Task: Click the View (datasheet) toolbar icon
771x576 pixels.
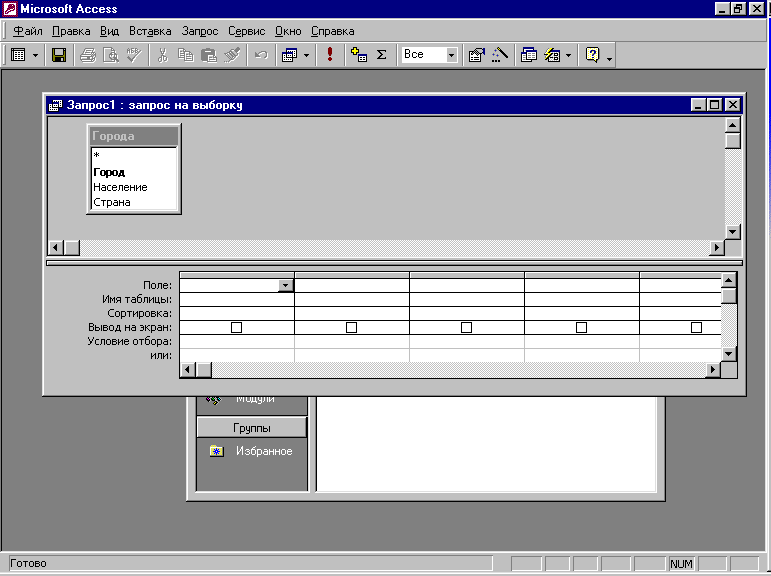Action: 18,55
